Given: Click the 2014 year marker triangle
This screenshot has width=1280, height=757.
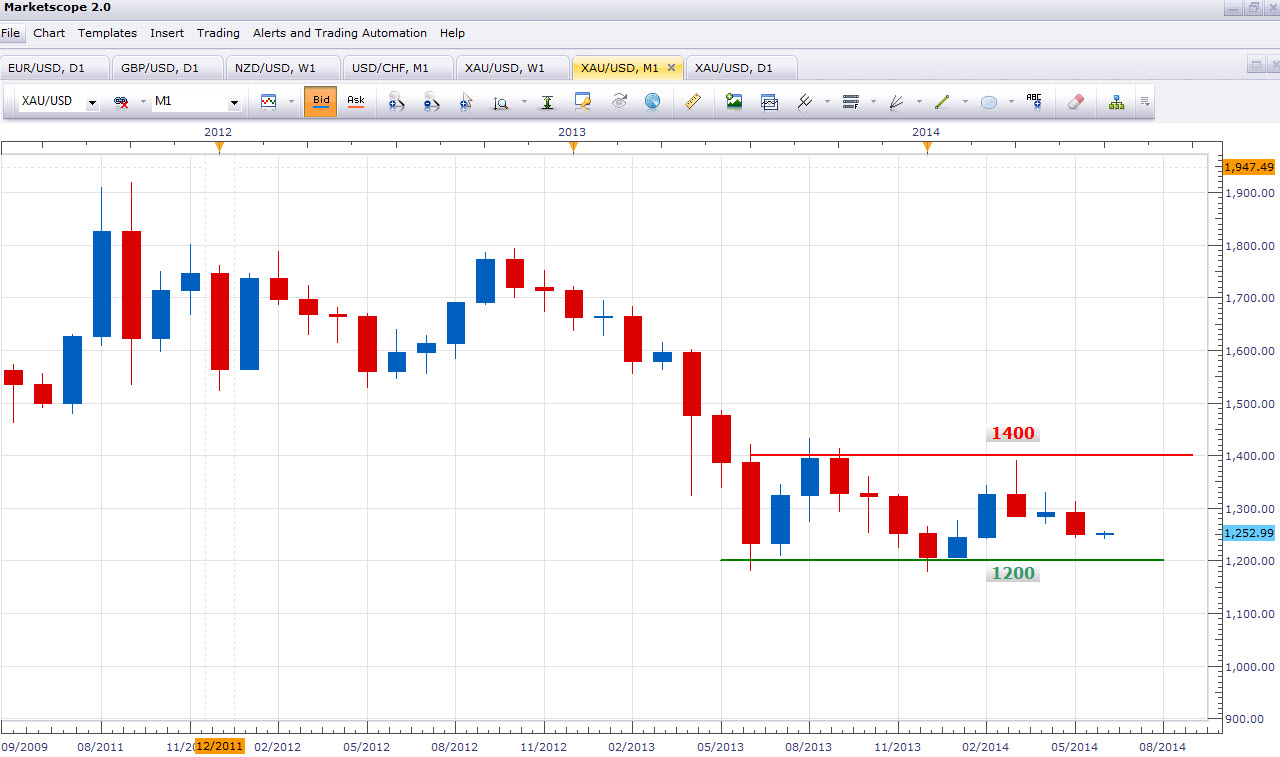Looking at the screenshot, I should coord(927,148).
